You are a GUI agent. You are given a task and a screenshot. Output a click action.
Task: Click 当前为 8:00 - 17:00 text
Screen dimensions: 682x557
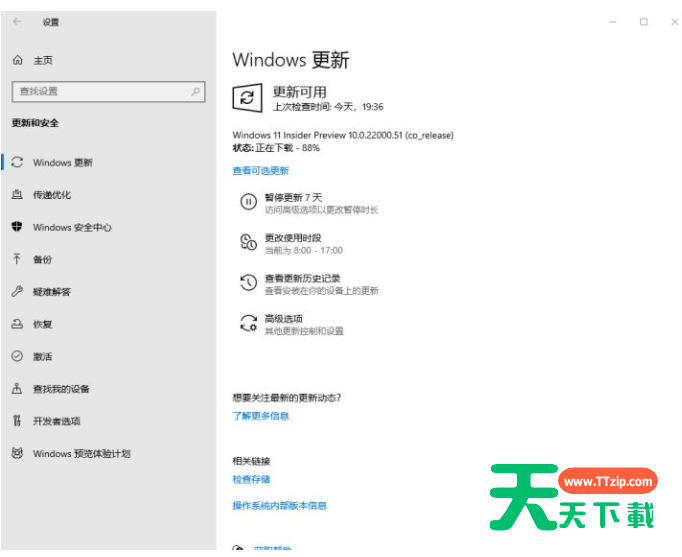(304, 250)
